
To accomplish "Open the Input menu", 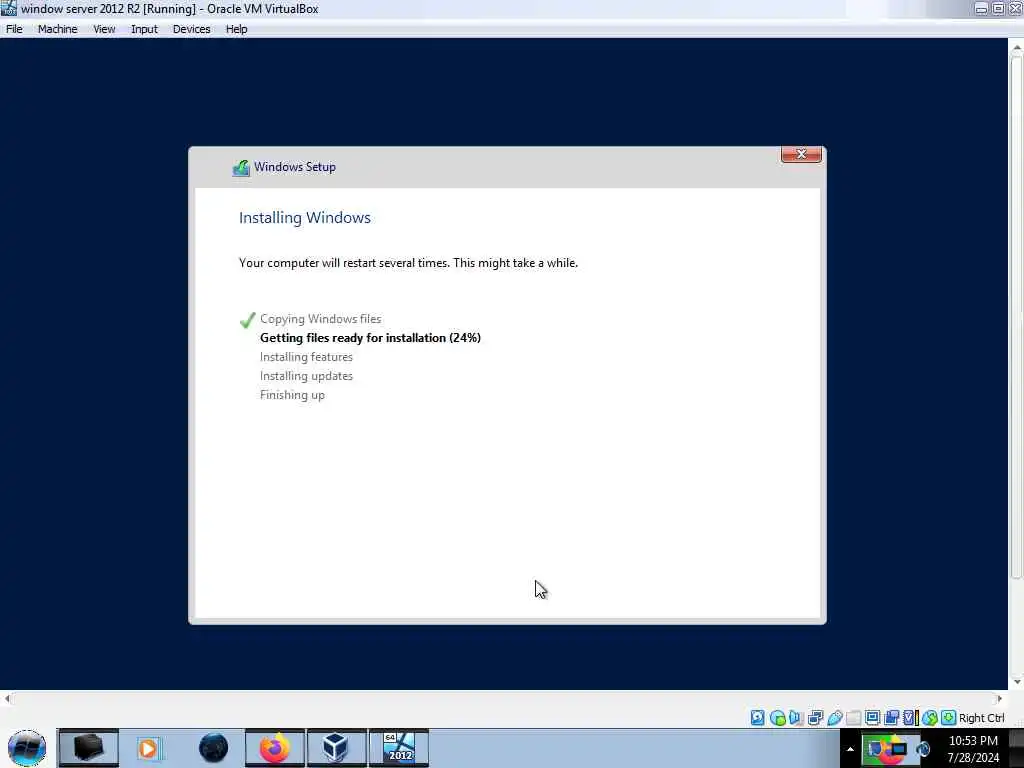I will (144, 29).
